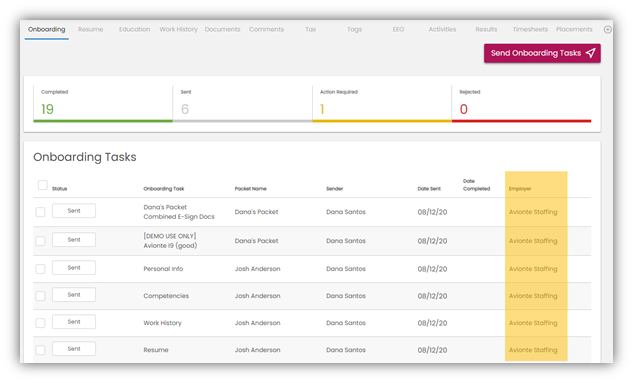Click Avionte Staffing employer in Resume row
Screen dimensions: 633x383
[533, 350]
